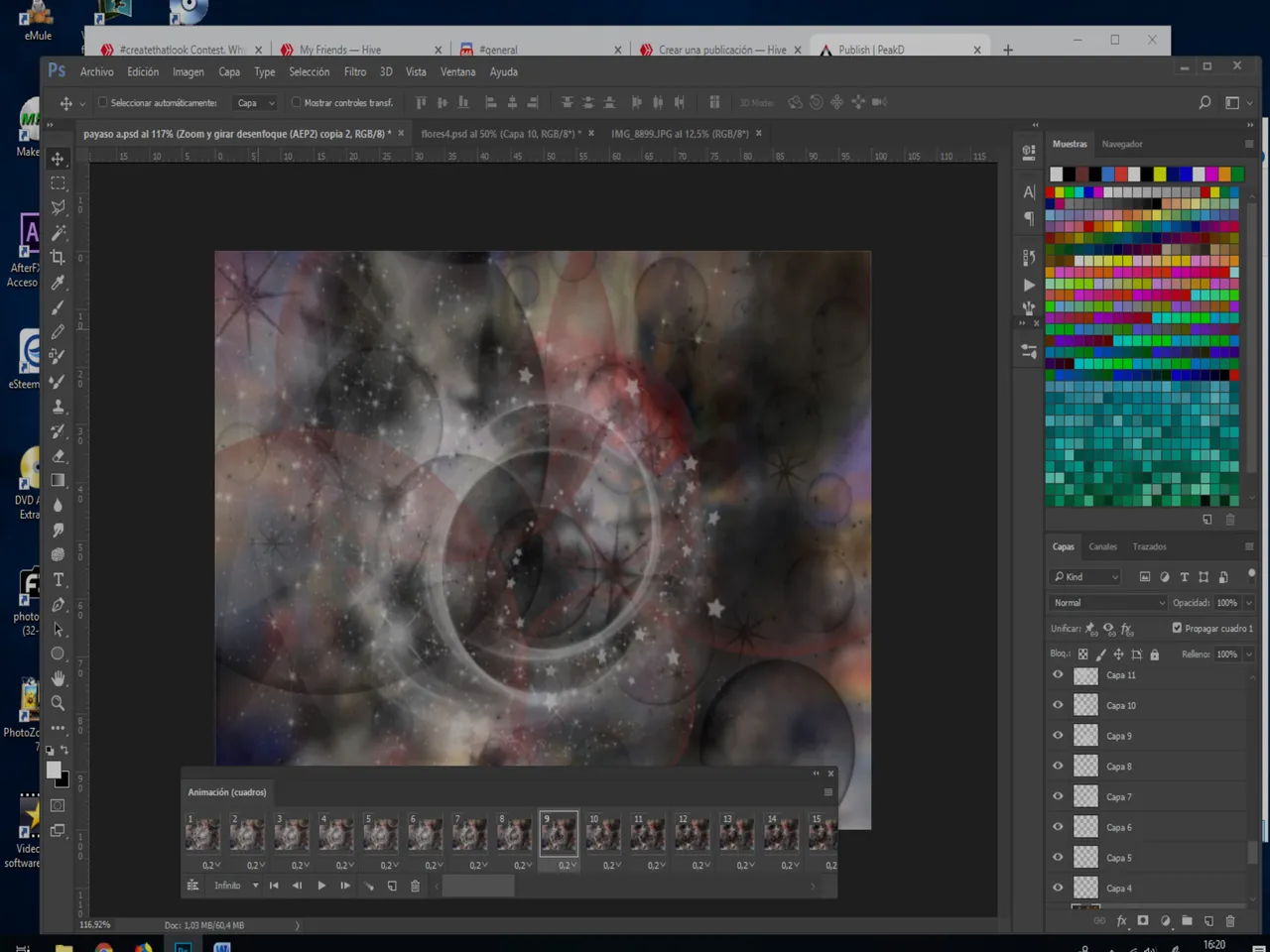Select the Ellipse shape tool

coord(58,654)
